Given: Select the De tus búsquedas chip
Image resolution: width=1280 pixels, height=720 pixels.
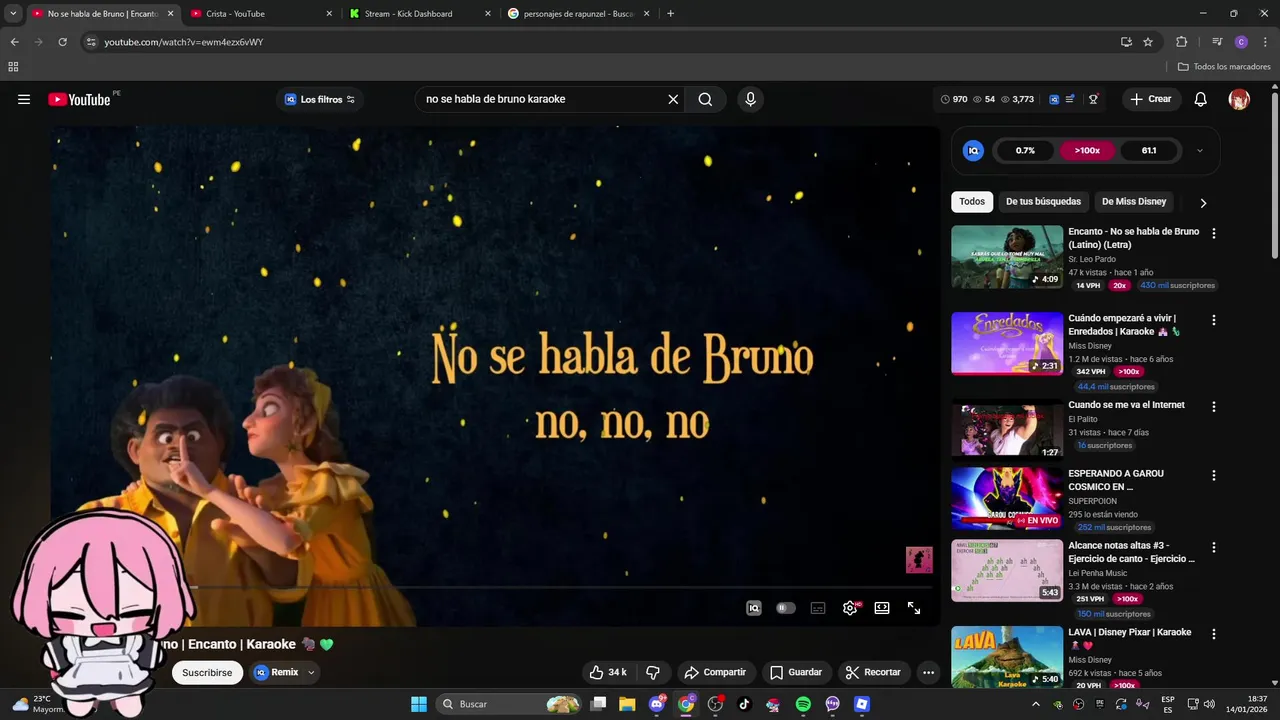Looking at the screenshot, I should pyautogui.click(x=1043, y=202).
